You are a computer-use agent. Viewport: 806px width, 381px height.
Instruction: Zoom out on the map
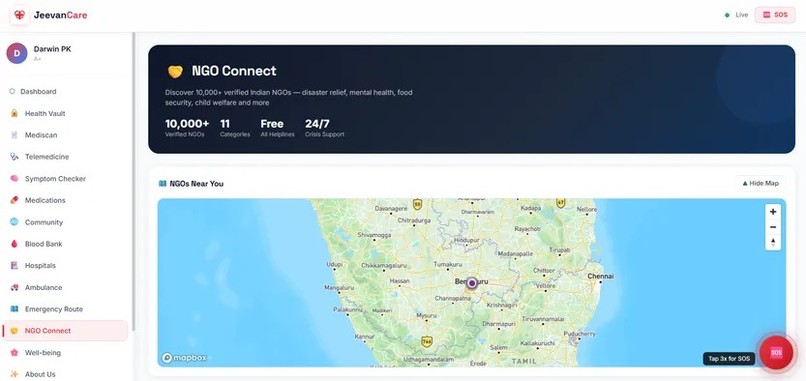pos(773,227)
